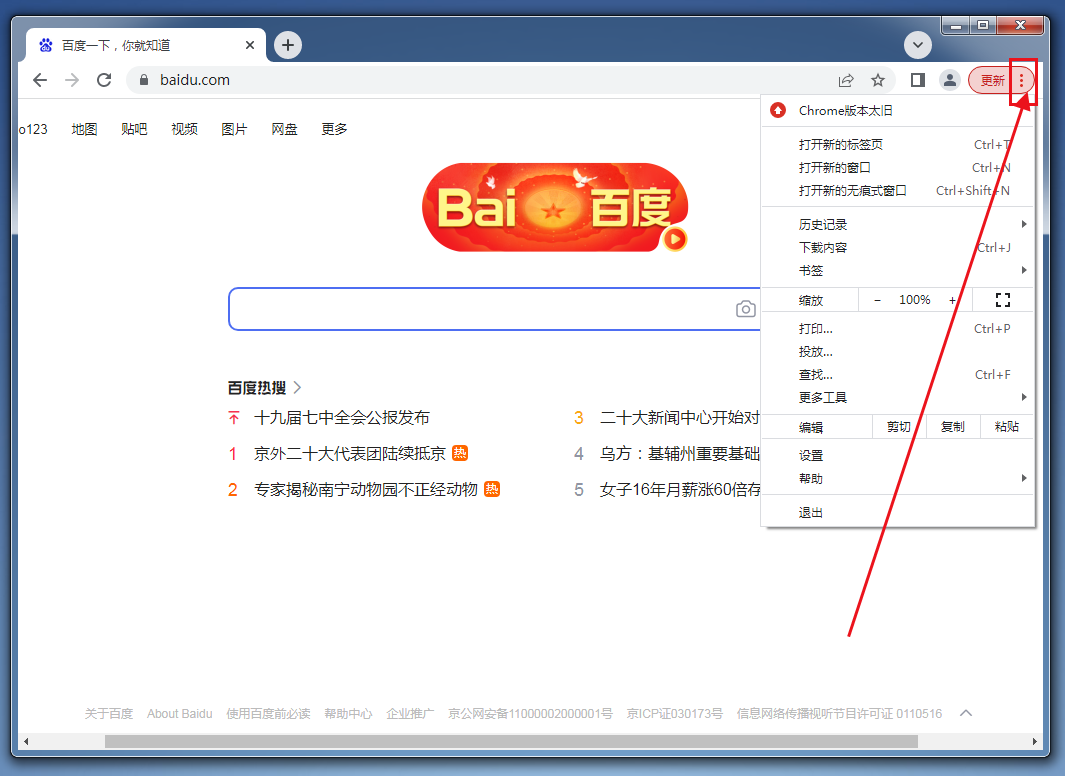This screenshot has height=776, width=1065.
Task: Click the browser forward arrow
Action: tap(72, 80)
